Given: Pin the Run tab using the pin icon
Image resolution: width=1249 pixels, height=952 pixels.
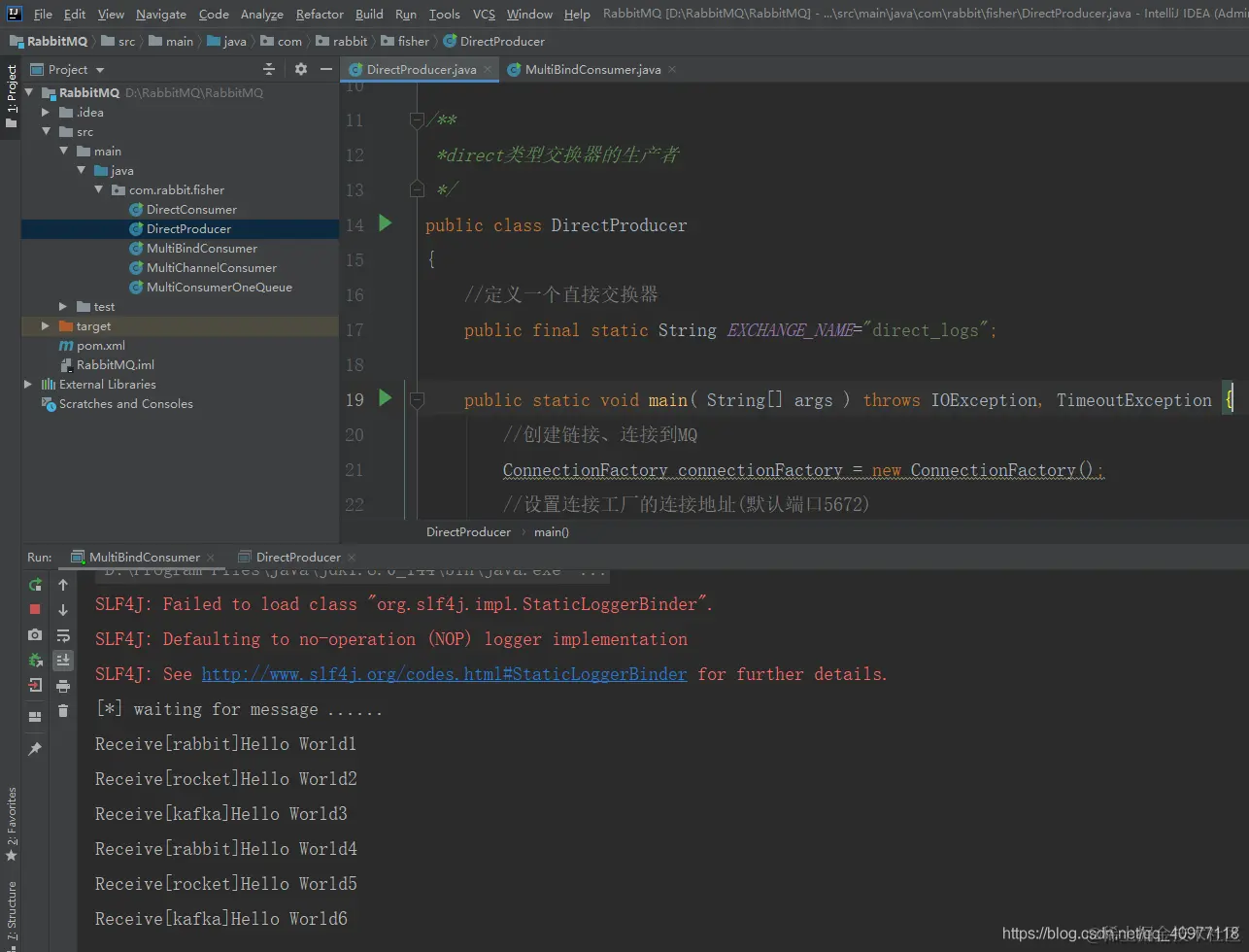Looking at the screenshot, I should 35,749.
